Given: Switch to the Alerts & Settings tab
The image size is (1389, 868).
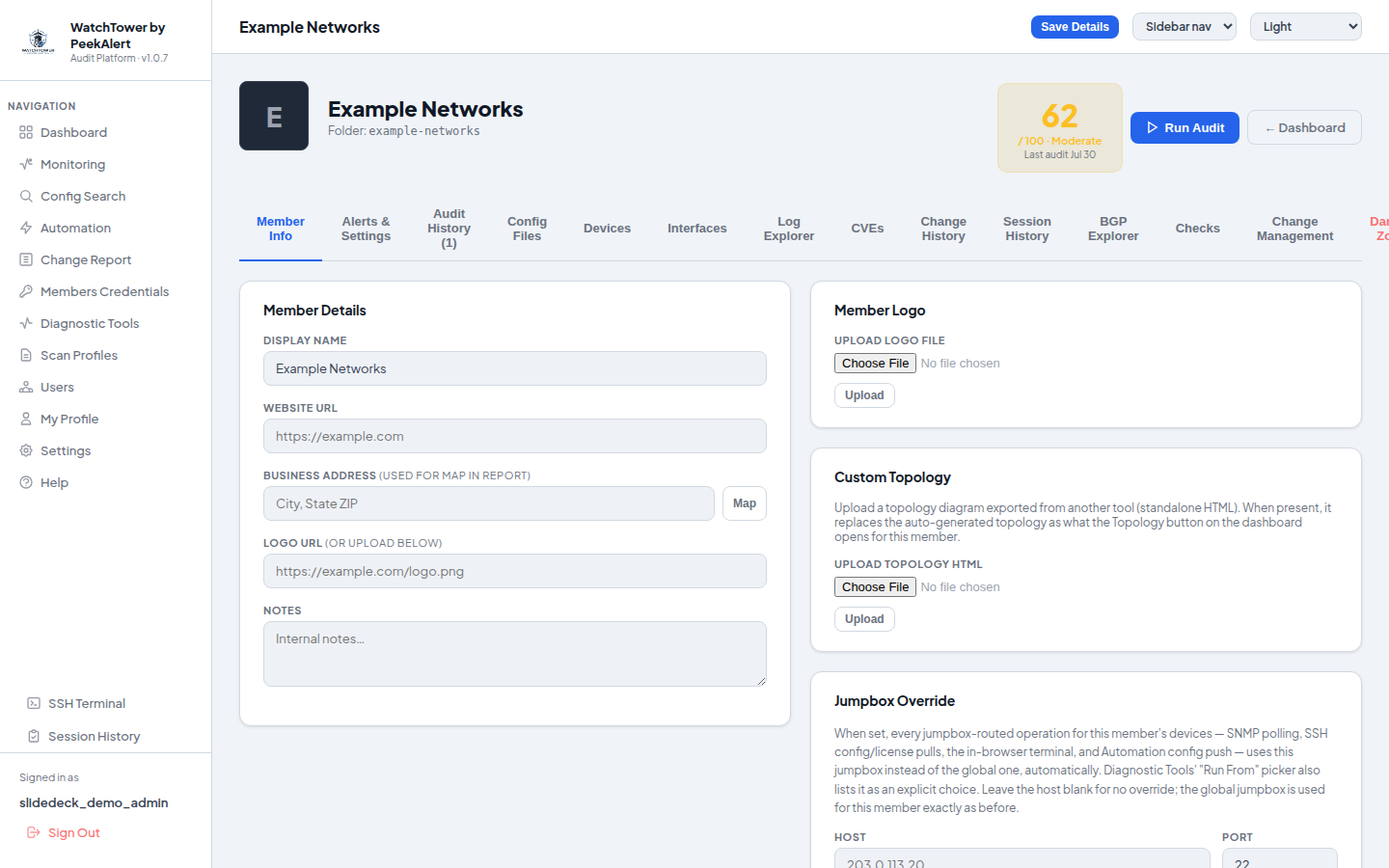Looking at the screenshot, I should tap(366, 229).
